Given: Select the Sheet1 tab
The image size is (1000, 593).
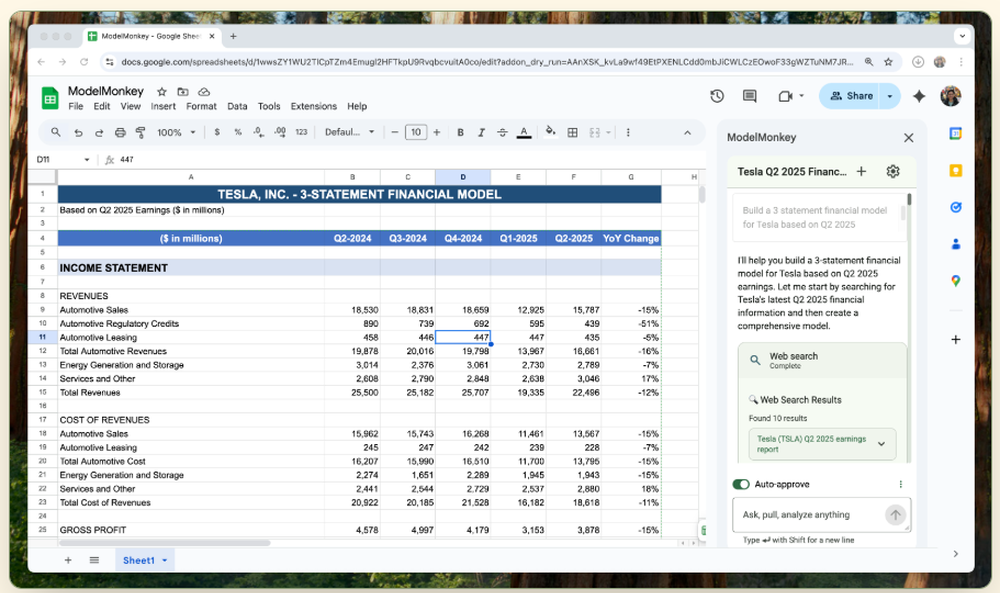Looking at the screenshot, I should pos(139,561).
